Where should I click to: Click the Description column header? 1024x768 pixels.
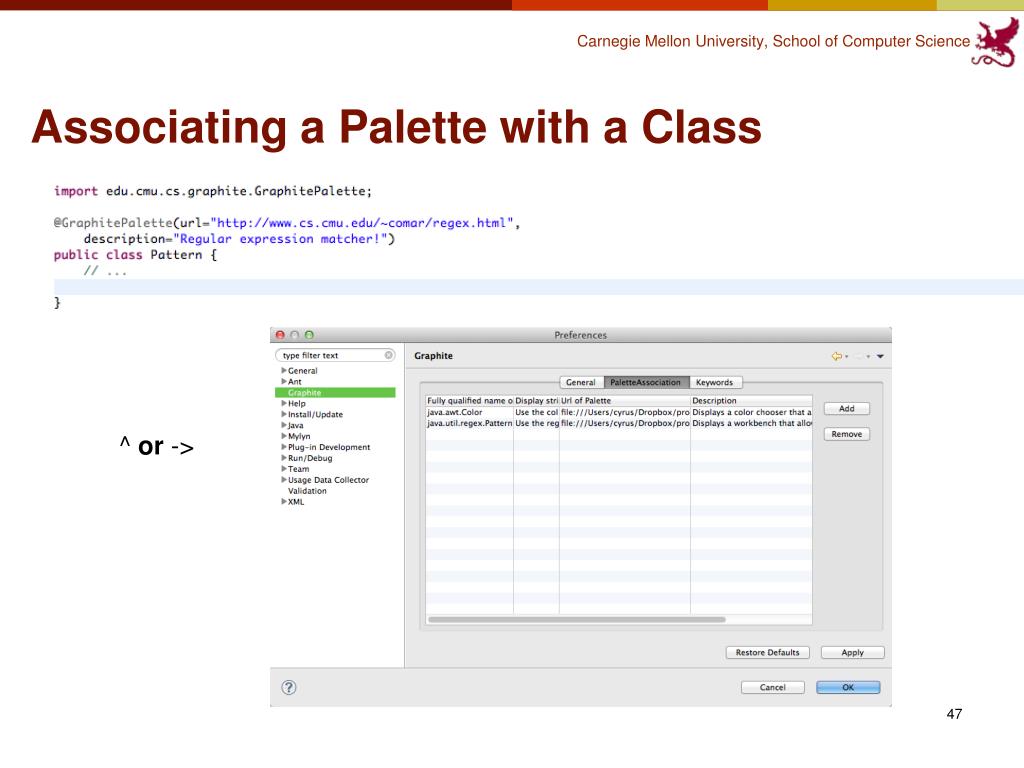pyautogui.click(x=752, y=400)
